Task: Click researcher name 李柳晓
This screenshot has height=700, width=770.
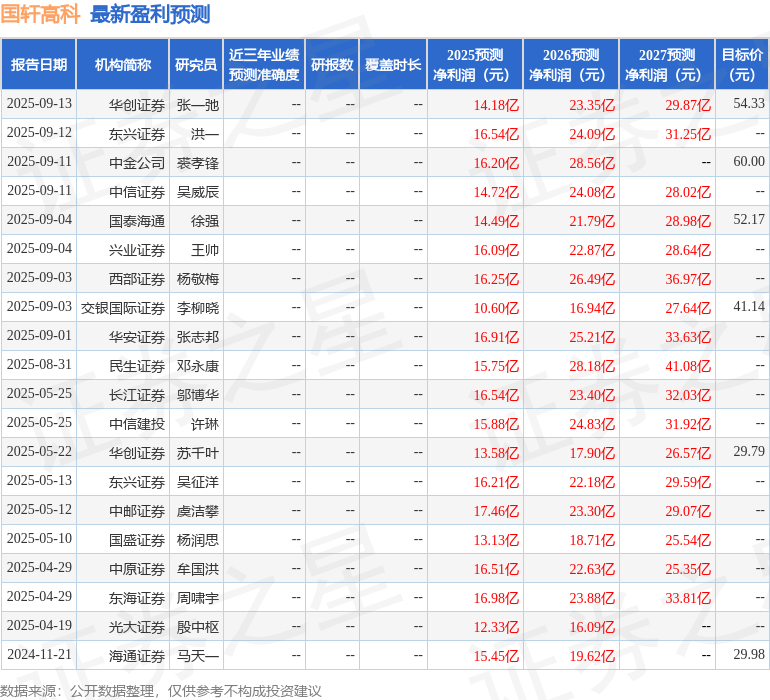Action: [197, 308]
